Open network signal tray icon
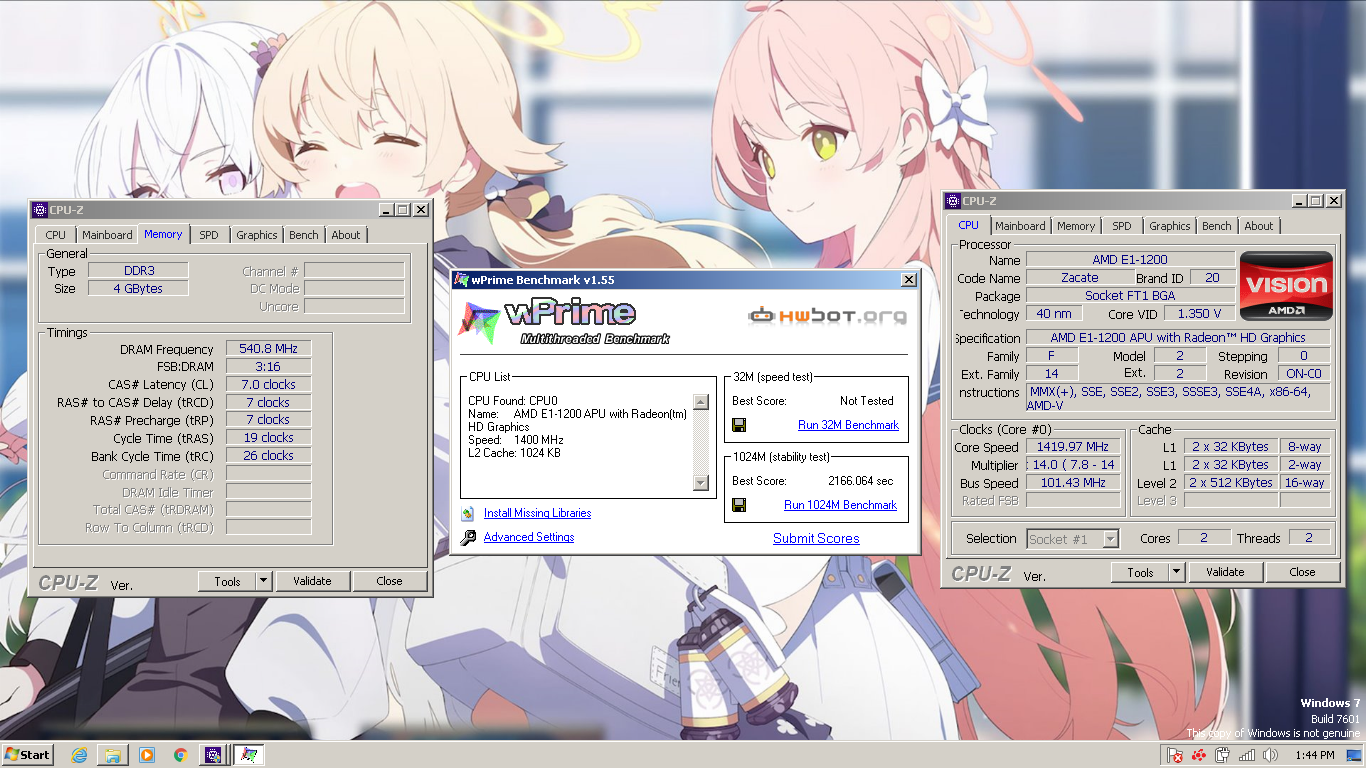This screenshot has height=768, width=1366. [x=1247, y=755]
